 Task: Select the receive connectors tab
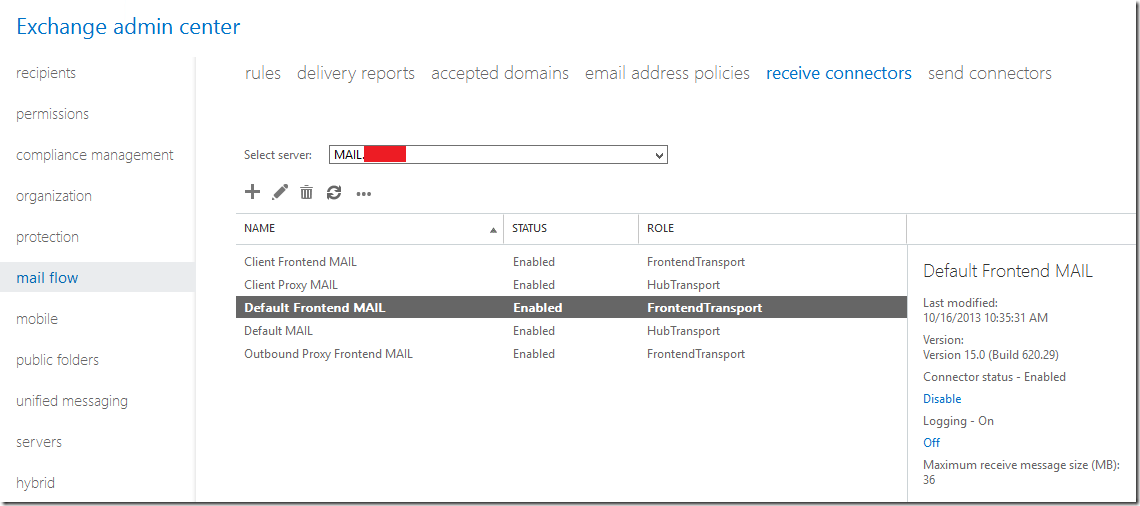(x=839, y=73)
